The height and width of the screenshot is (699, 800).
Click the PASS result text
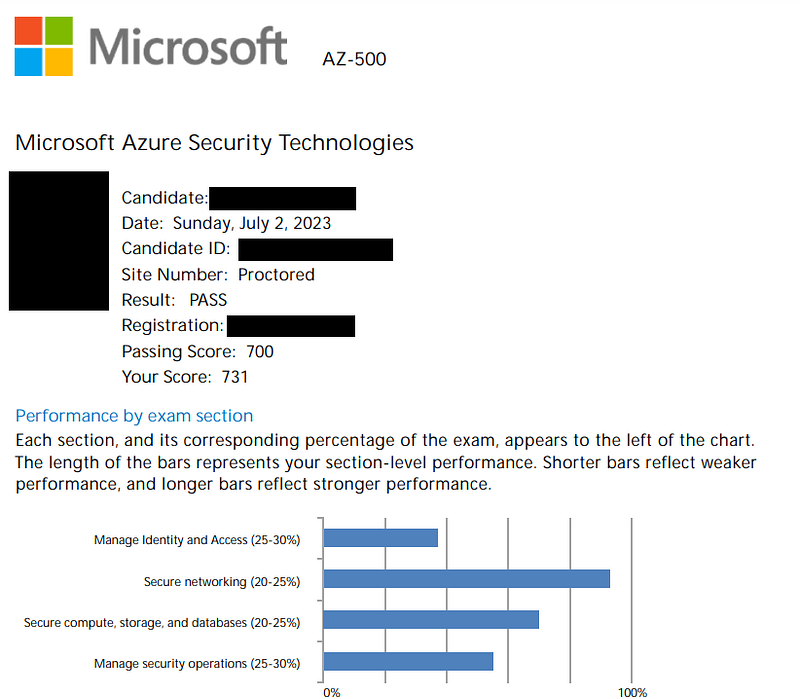point(208,300)
